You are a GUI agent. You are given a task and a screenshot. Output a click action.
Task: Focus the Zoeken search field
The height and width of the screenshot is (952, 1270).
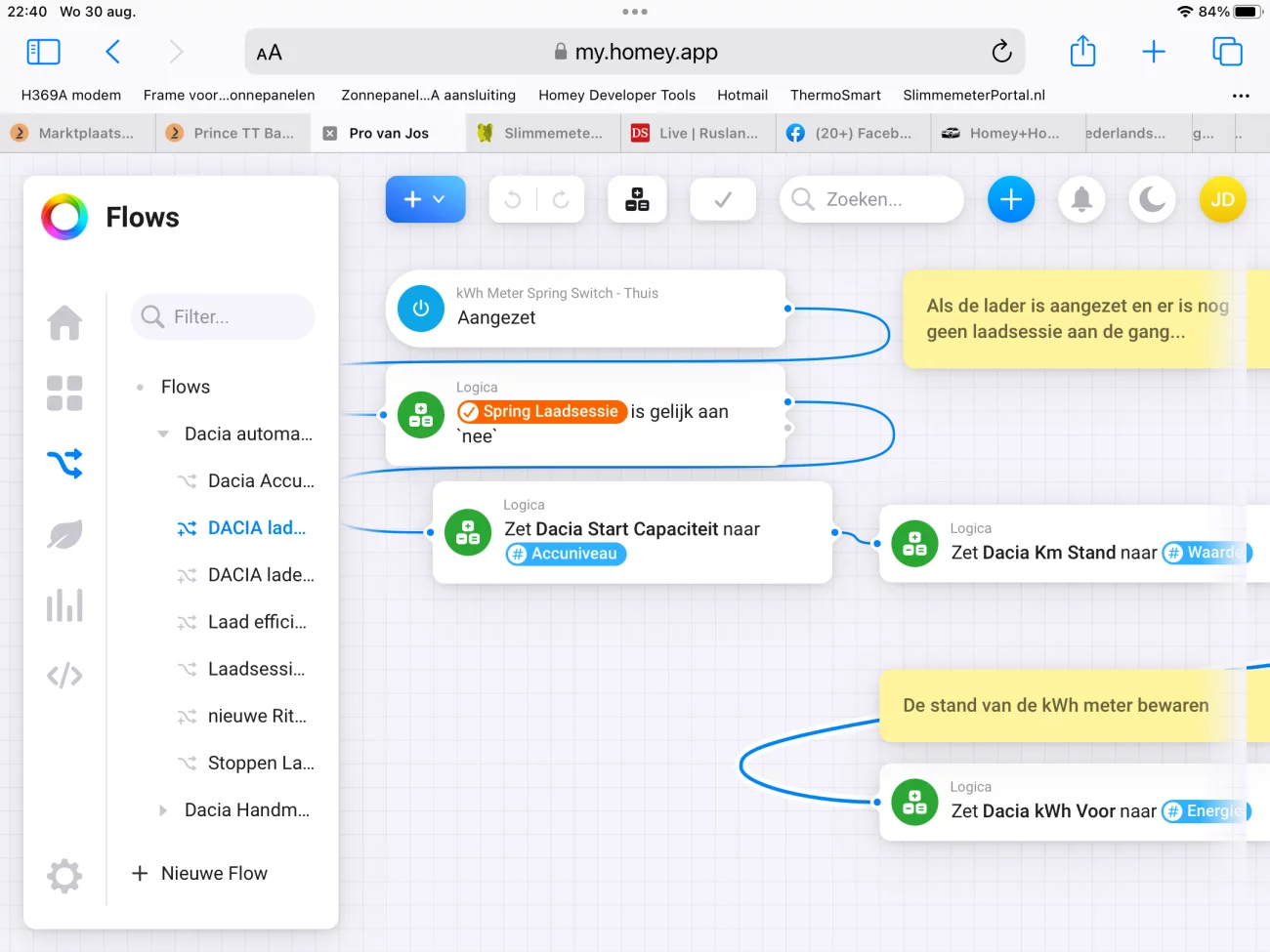pos(871,199)
